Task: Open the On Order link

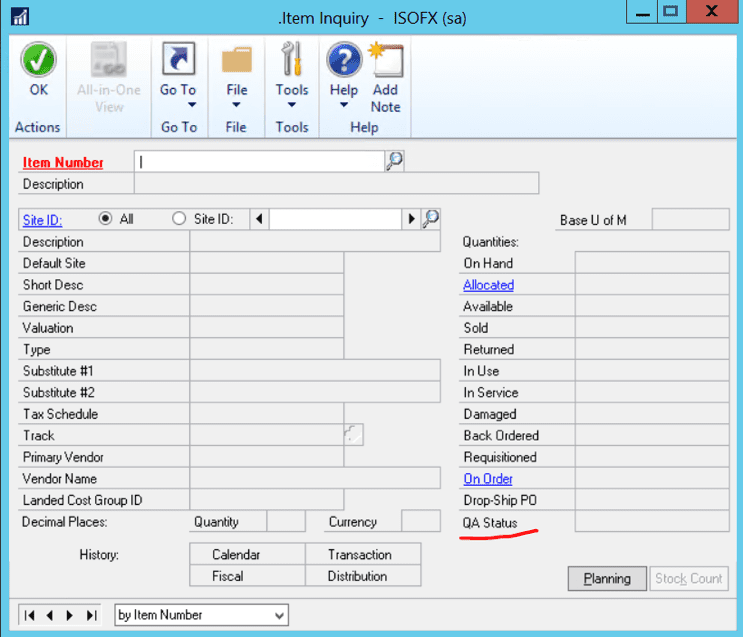Action: 487,479
